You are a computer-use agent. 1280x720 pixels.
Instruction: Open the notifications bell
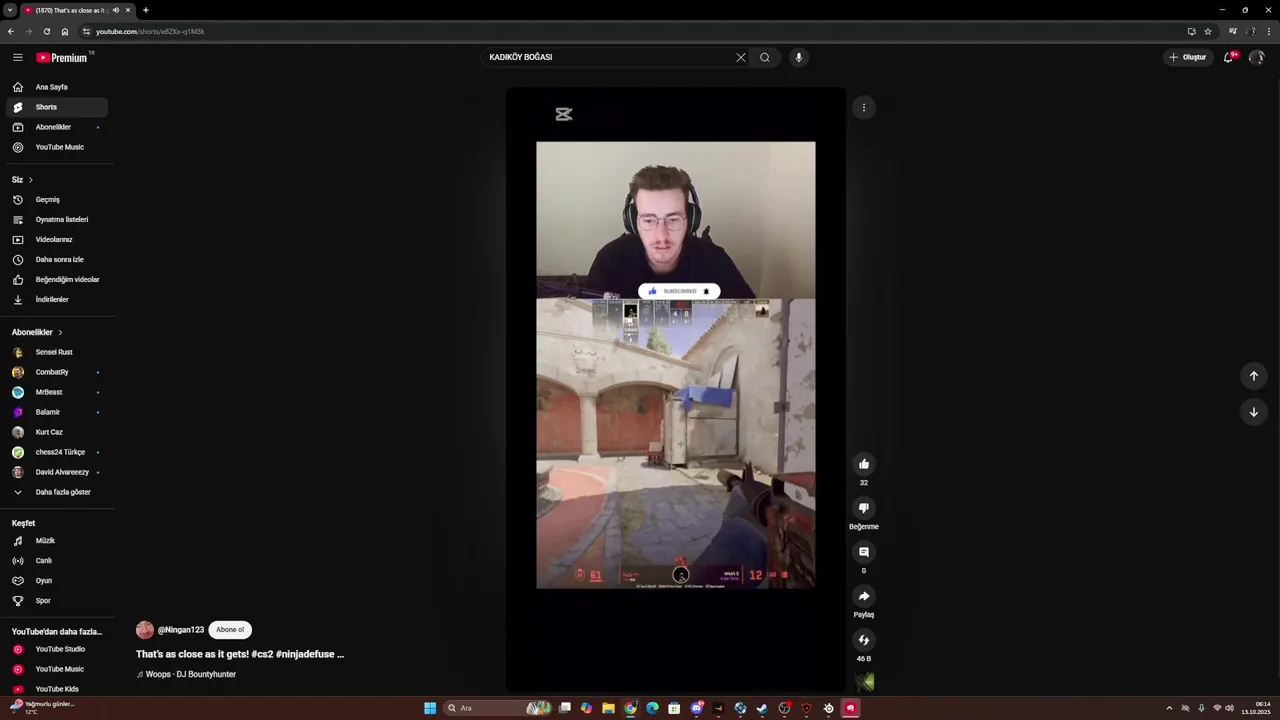pos(1229,57)
